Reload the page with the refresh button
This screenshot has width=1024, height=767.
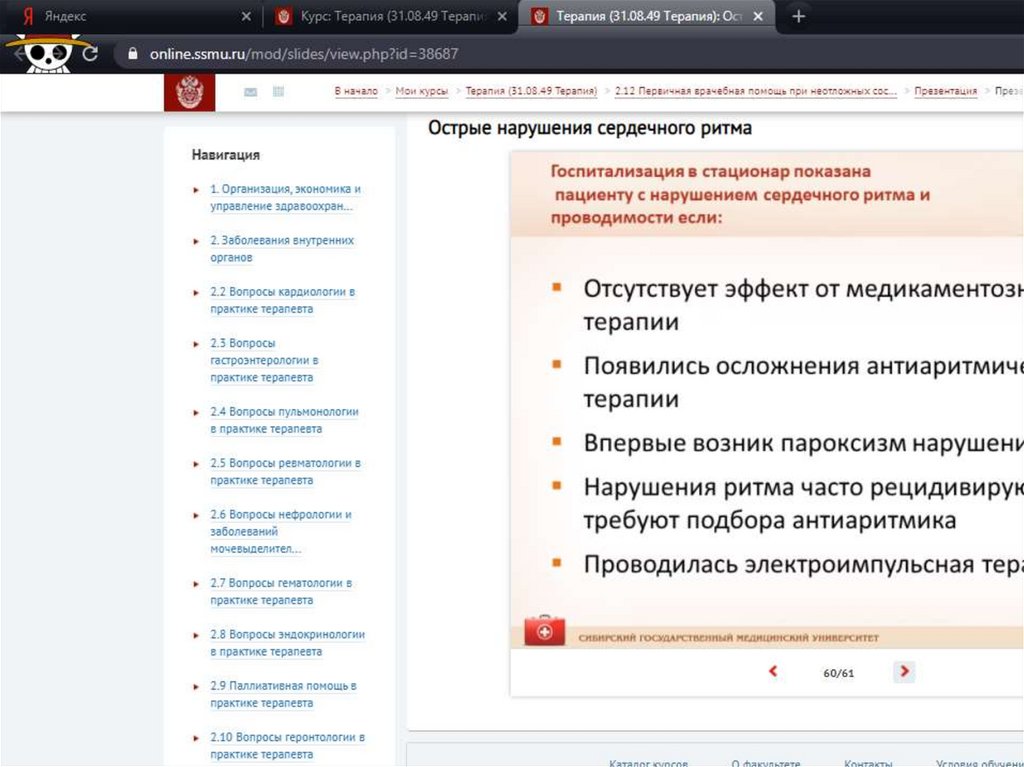click(90, 53)
